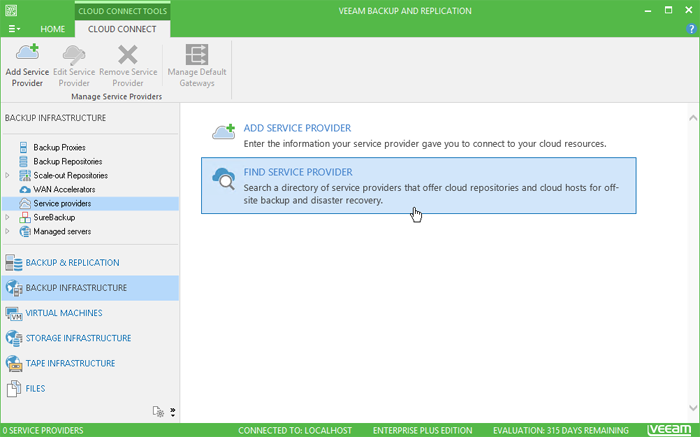Click the Find Service Provider heading link
The width and height of the screenshot is (700, 437).
point(298,172)
